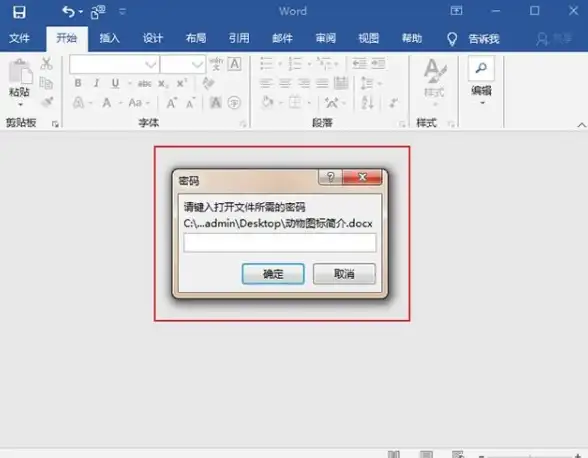
Task: Click the 确定 button
Action: click(x=273, y=273)
